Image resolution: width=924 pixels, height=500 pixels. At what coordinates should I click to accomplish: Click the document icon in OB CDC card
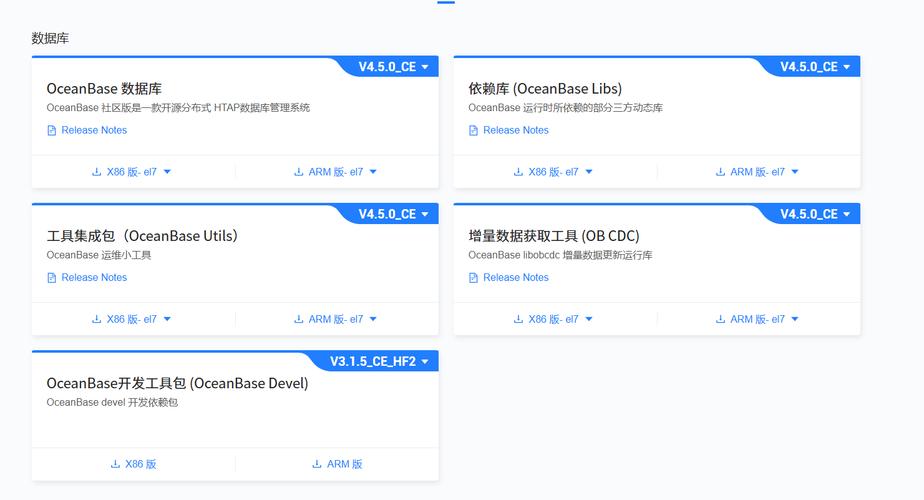(x=473, y=278)
